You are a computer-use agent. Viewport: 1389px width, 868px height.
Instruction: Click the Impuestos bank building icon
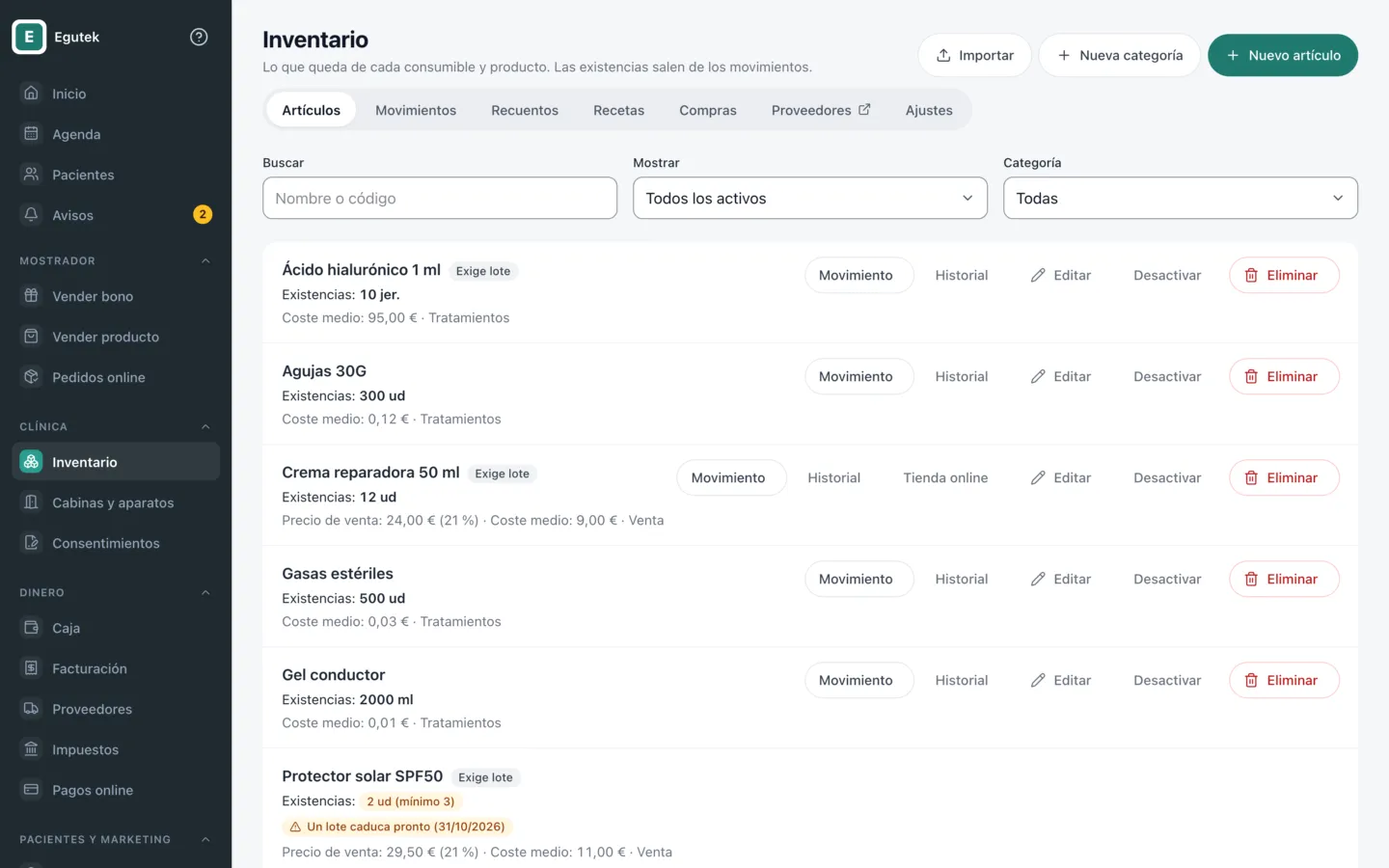31,749
